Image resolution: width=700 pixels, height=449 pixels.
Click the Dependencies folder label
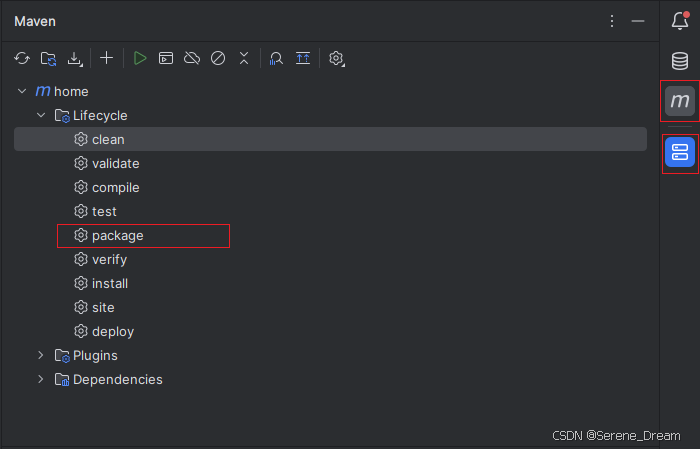pyautogui.click(x=117, y=380)
